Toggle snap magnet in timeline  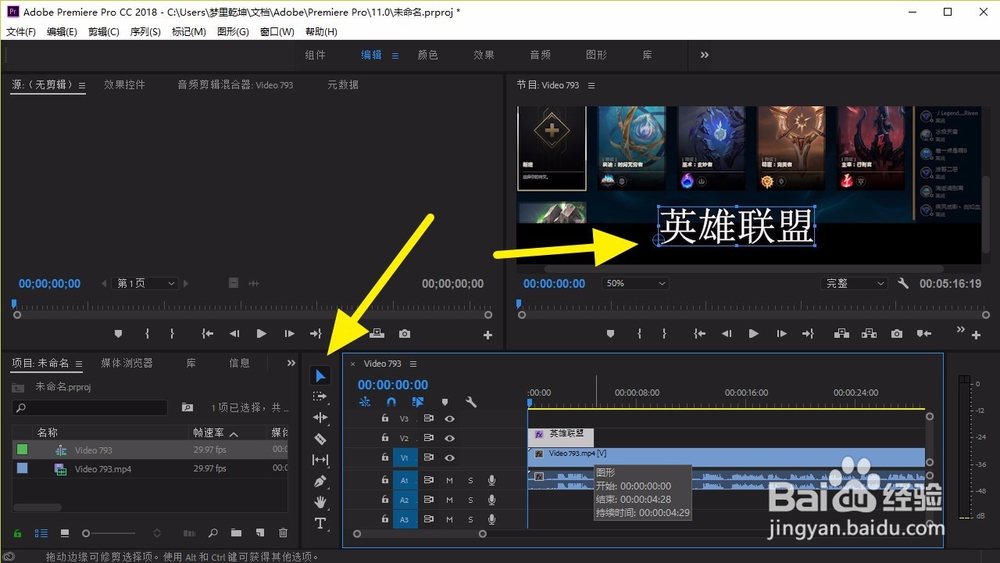point(391,402)
